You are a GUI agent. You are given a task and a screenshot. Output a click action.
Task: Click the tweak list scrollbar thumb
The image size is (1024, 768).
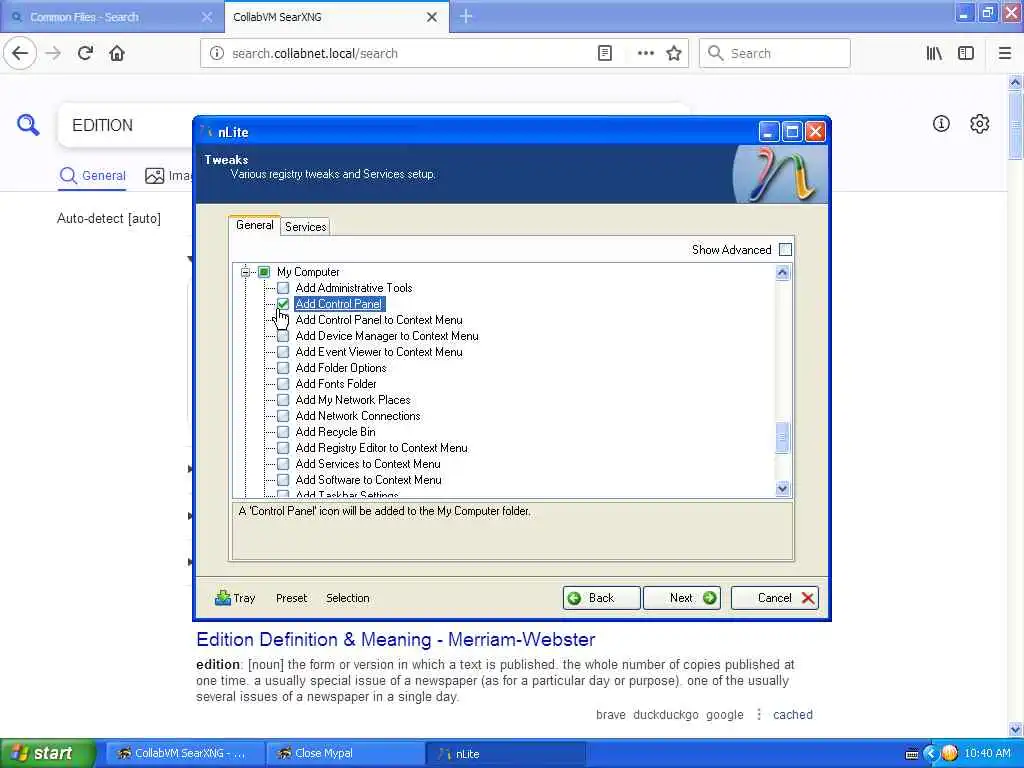pyautogui.click(x=782, y=438)
